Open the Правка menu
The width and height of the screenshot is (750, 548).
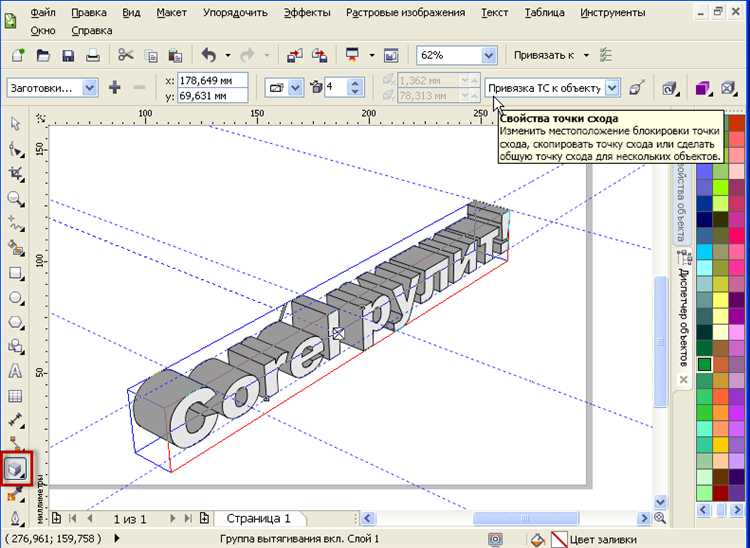coord(88,13)
